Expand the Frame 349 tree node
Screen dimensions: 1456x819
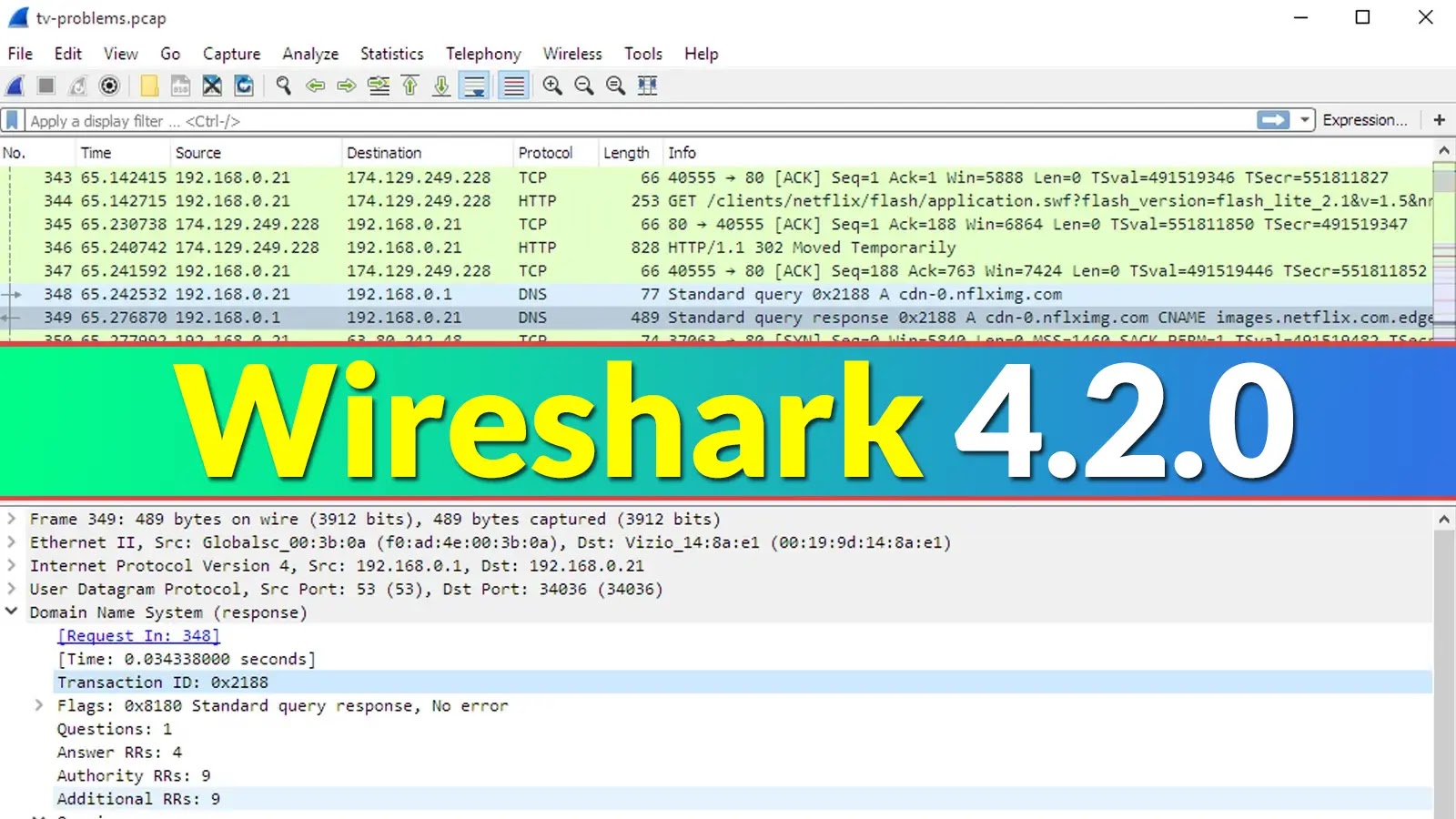click(x=12, y=519)
